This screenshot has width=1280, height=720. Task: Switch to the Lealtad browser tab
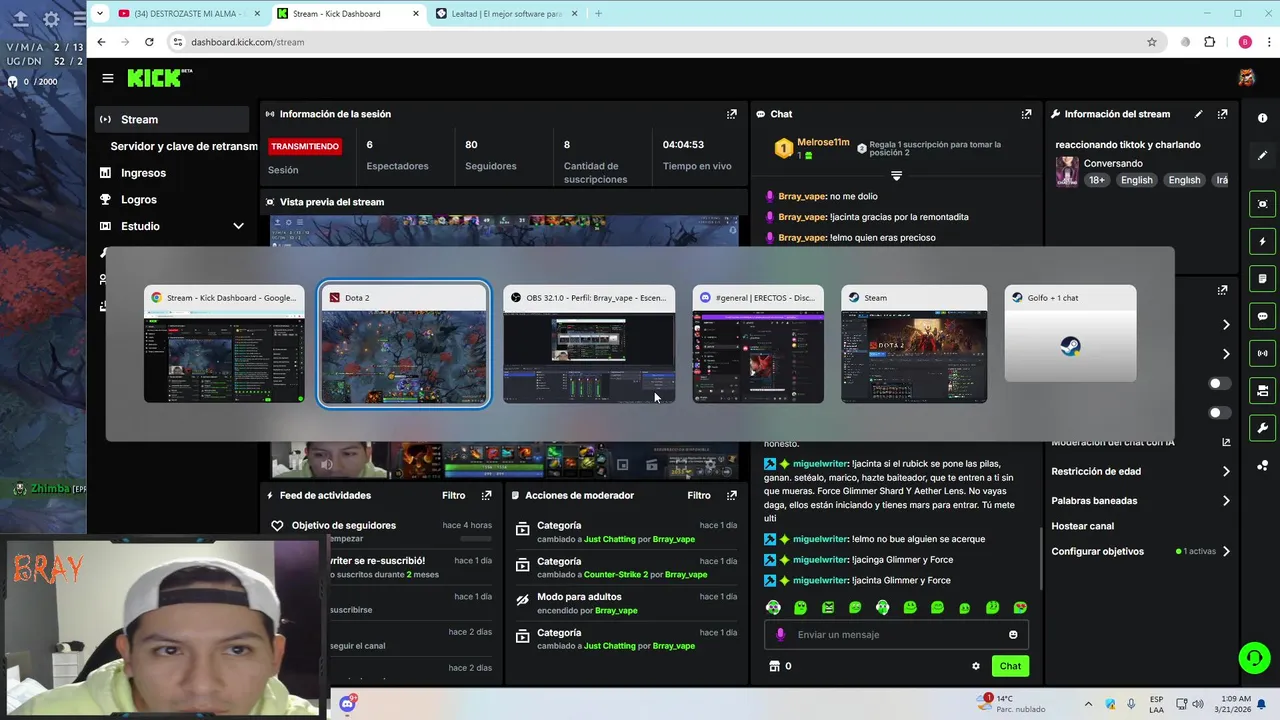505,13
